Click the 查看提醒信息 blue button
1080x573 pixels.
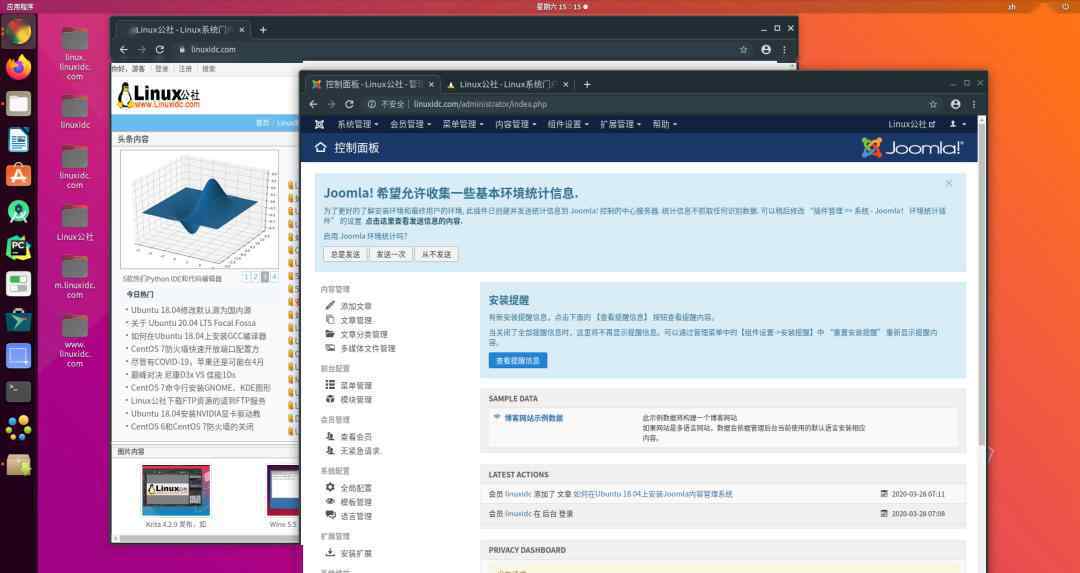pos(518,360)
